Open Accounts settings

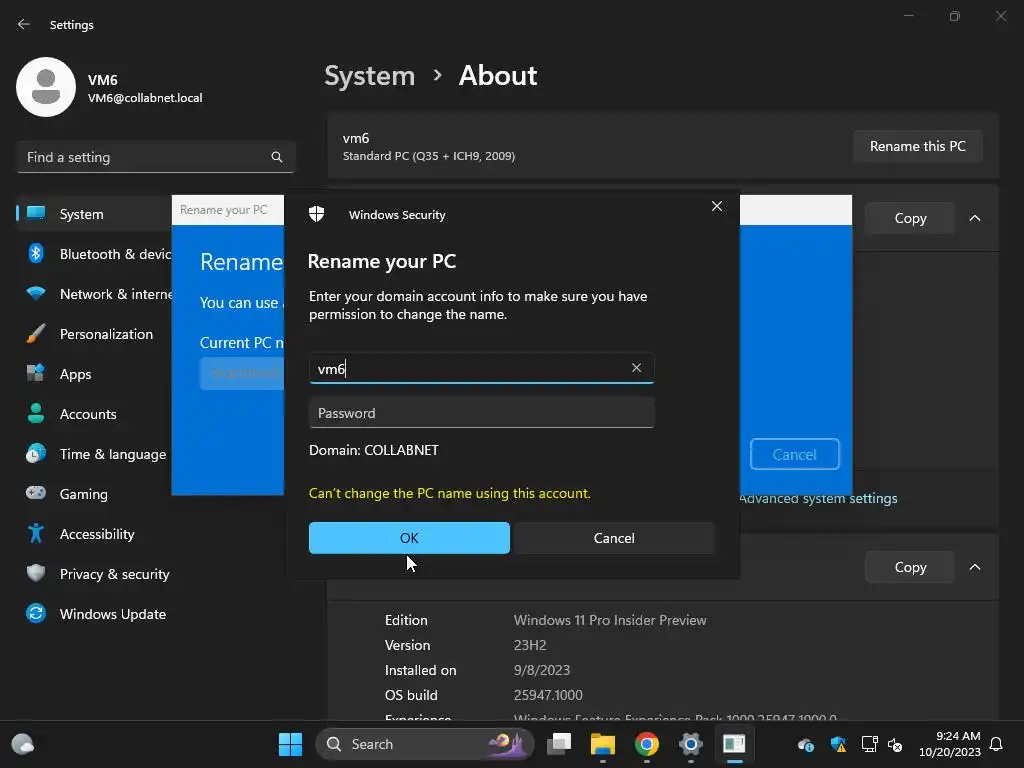[95, 414]
